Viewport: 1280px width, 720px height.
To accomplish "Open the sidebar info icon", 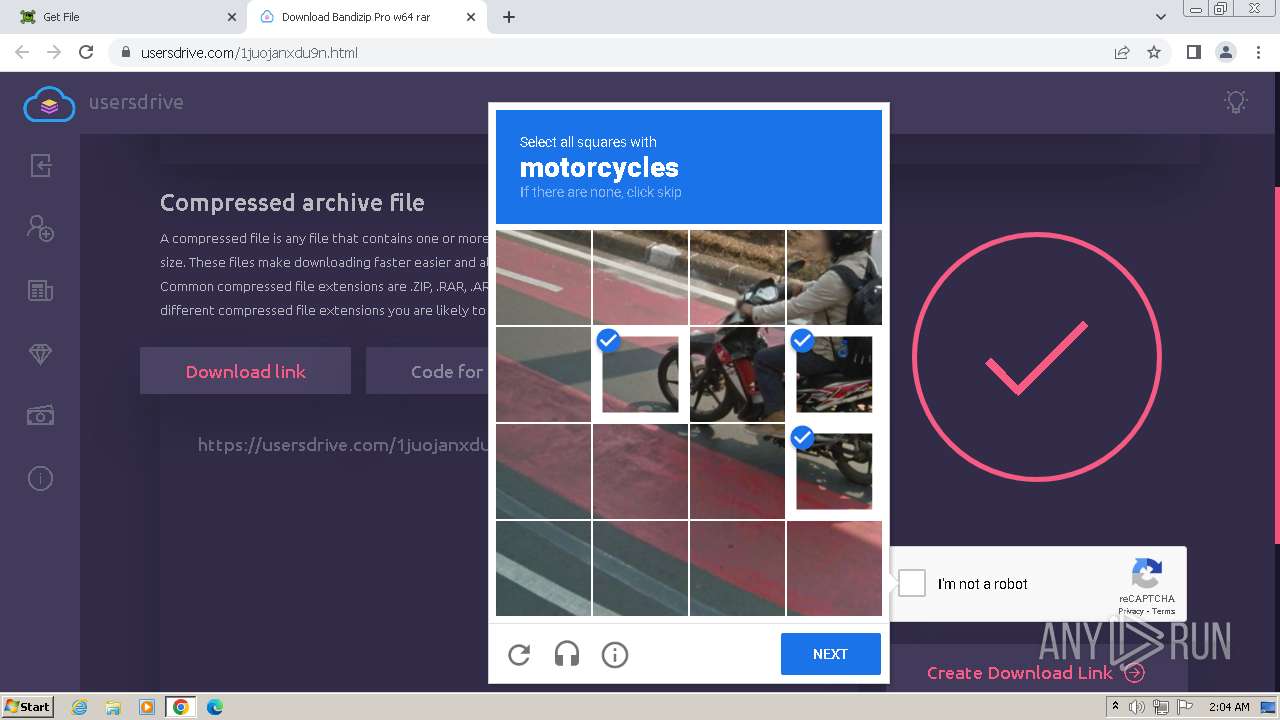I will click(40, 479).
